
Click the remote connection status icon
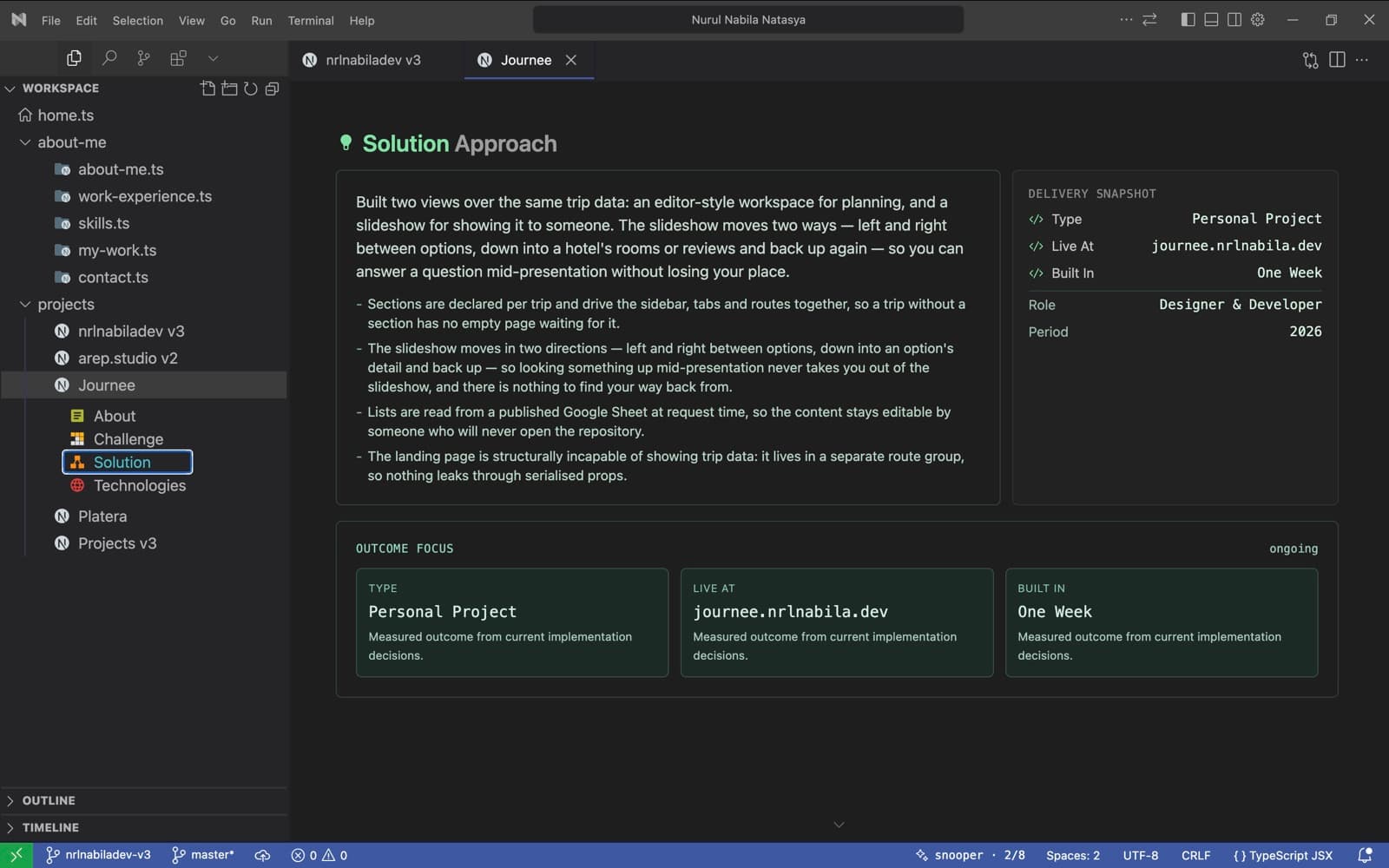coord(16,855)
